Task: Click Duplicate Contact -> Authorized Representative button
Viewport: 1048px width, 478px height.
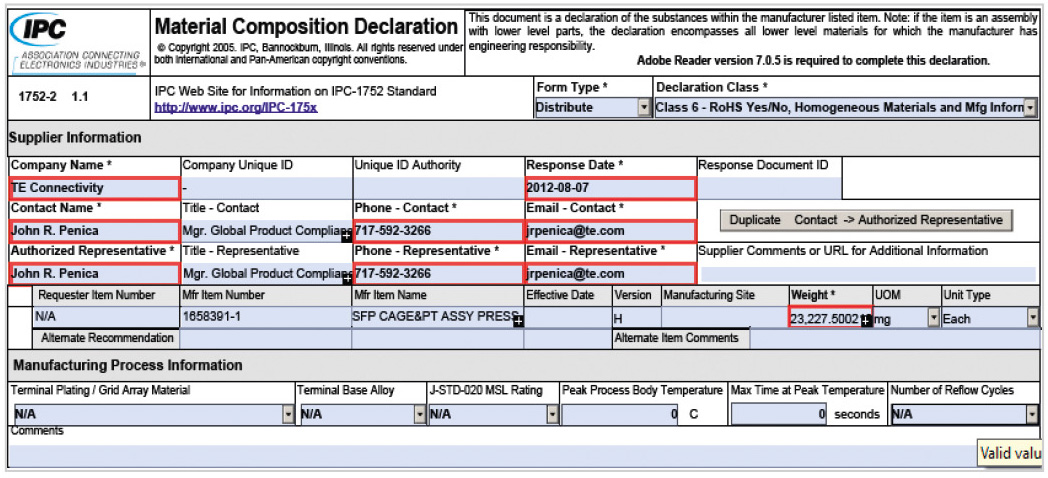Action: 866,220
